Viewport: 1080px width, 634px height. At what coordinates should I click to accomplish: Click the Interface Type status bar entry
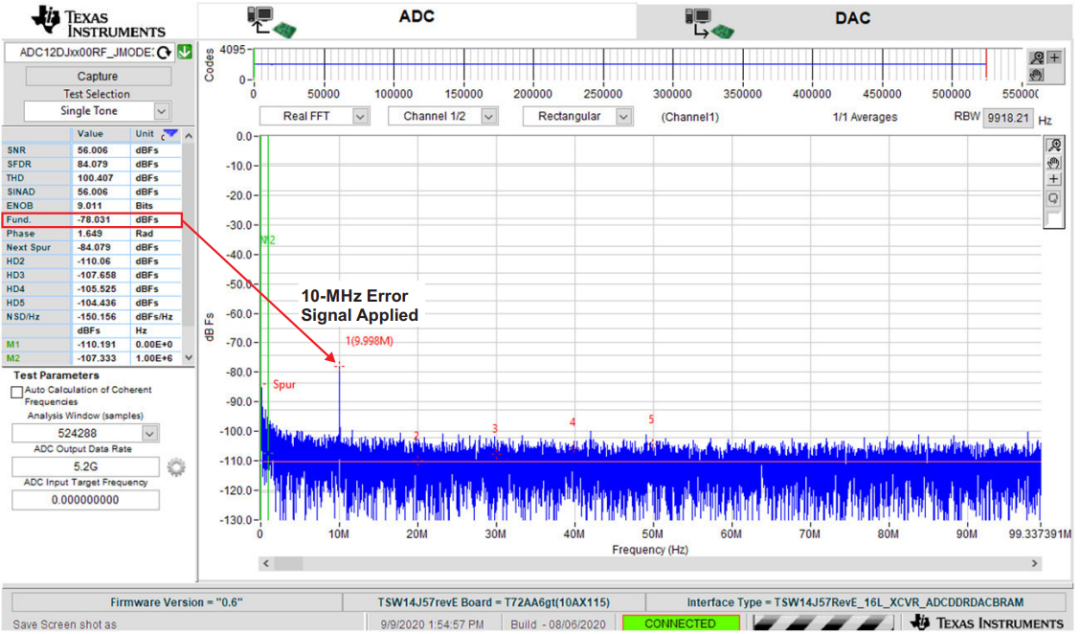pos(855,602)
